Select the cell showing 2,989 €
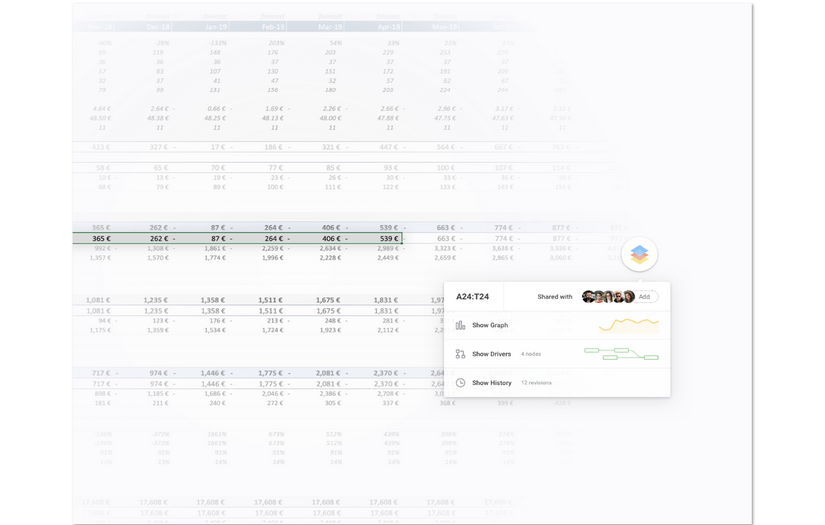 tap(388, 248)
